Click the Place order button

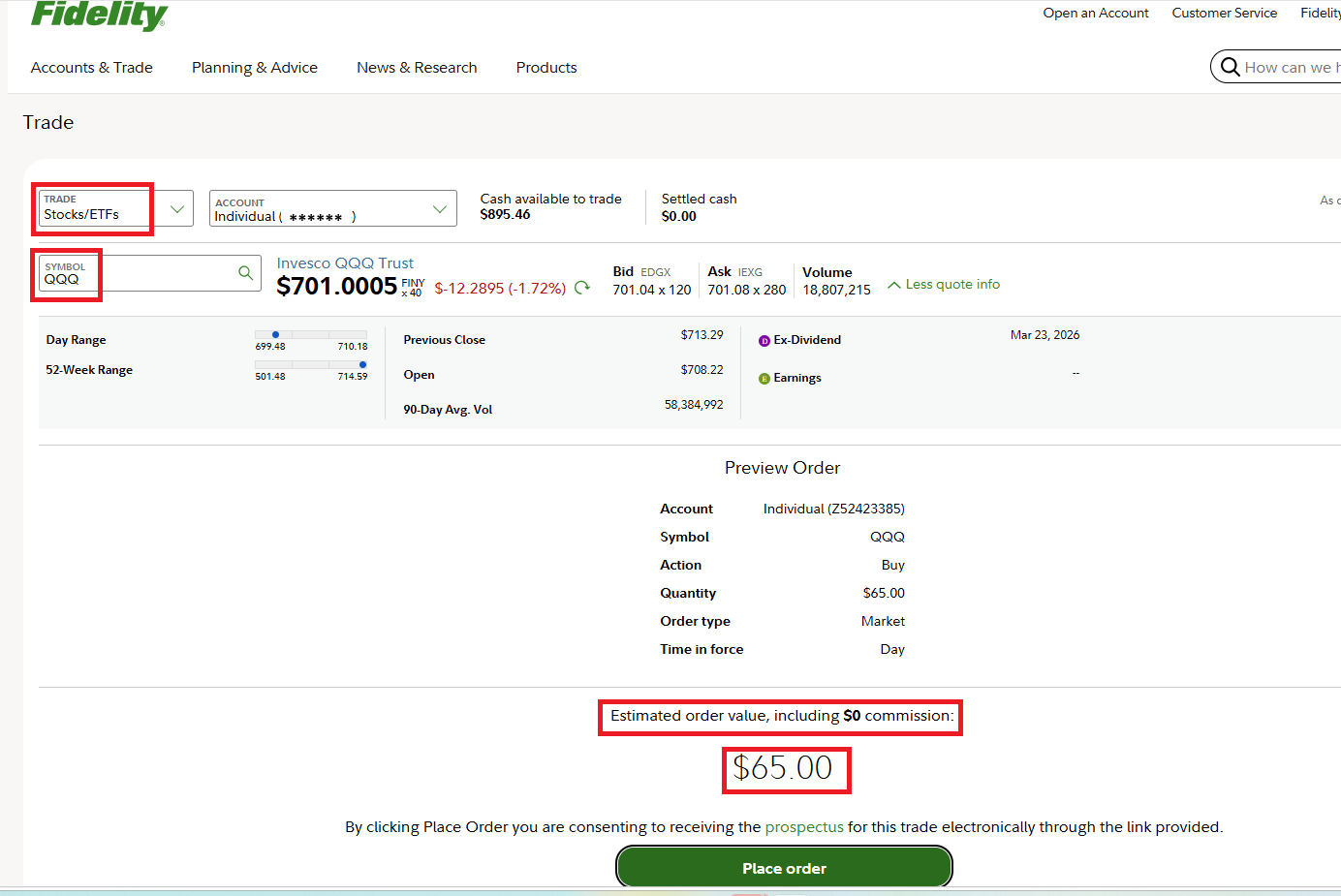pyautogui.click(x=785, y=868)
